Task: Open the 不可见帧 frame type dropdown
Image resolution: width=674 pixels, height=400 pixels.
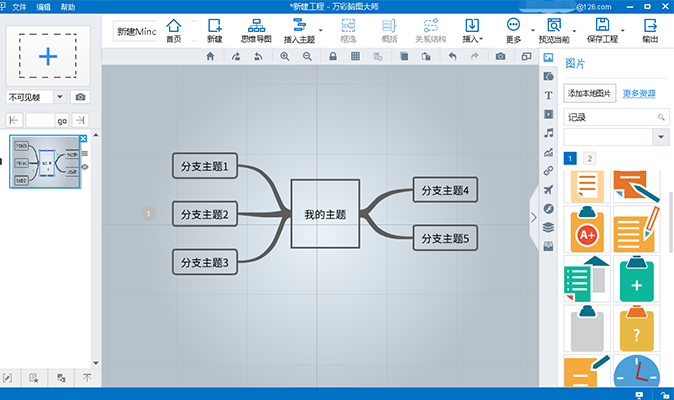Action: pos(60,97)
